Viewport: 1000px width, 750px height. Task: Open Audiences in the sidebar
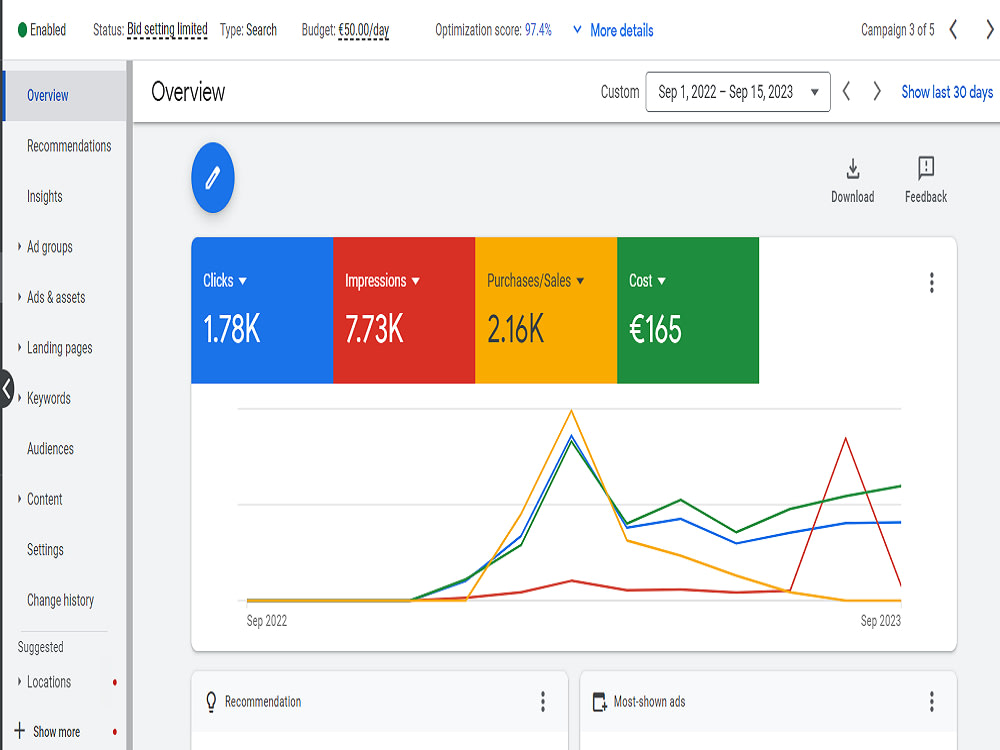(50, 448)
